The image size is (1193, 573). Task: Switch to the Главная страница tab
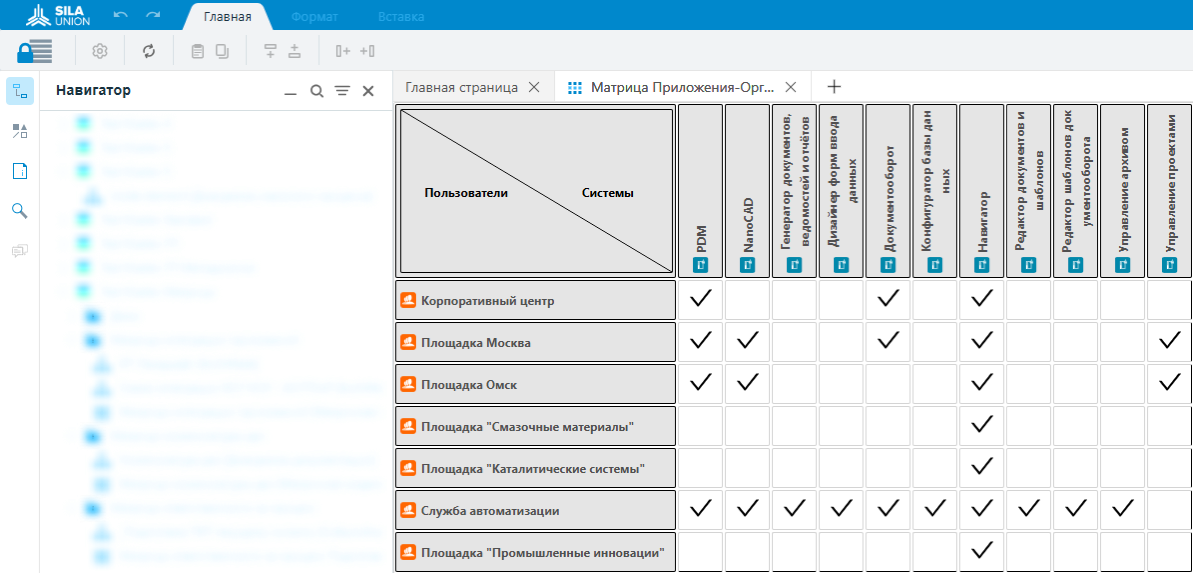461,87
